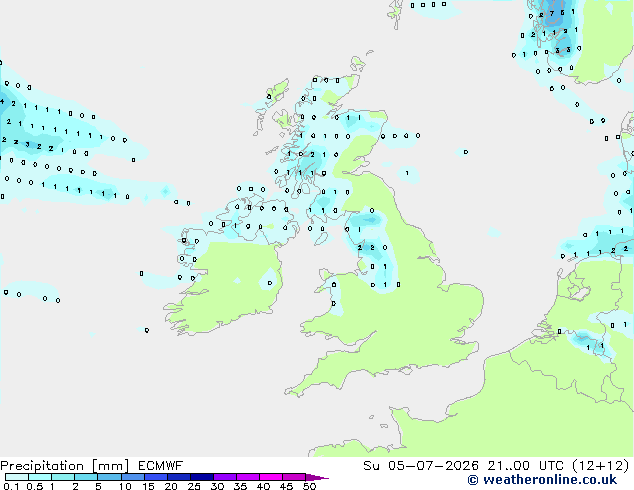Click the 30–35 mm purple legend swatch
Screen dimensions: 634x490
click(x=225, y=477)
